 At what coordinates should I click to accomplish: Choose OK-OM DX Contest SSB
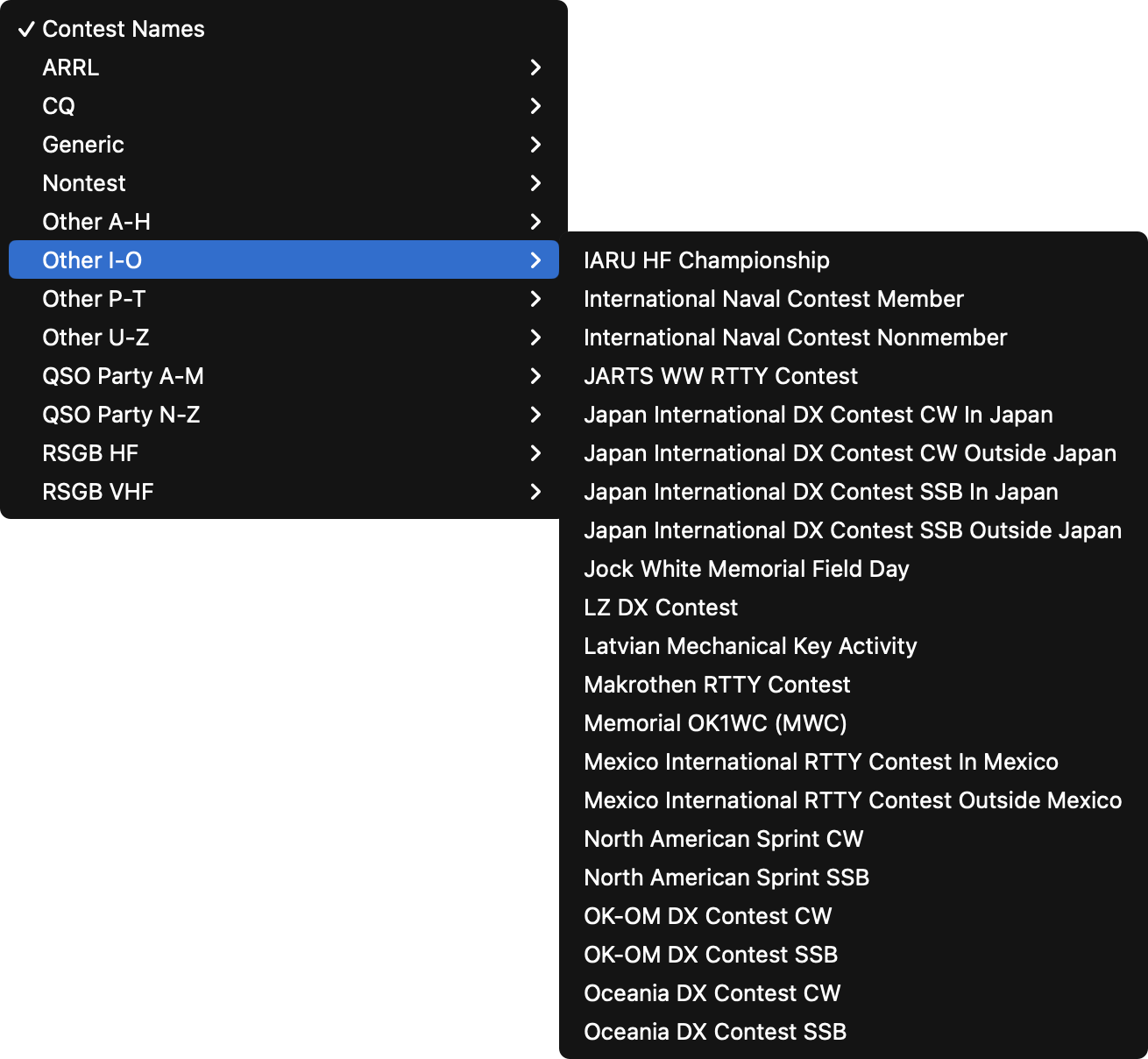(x=854, y=955)
